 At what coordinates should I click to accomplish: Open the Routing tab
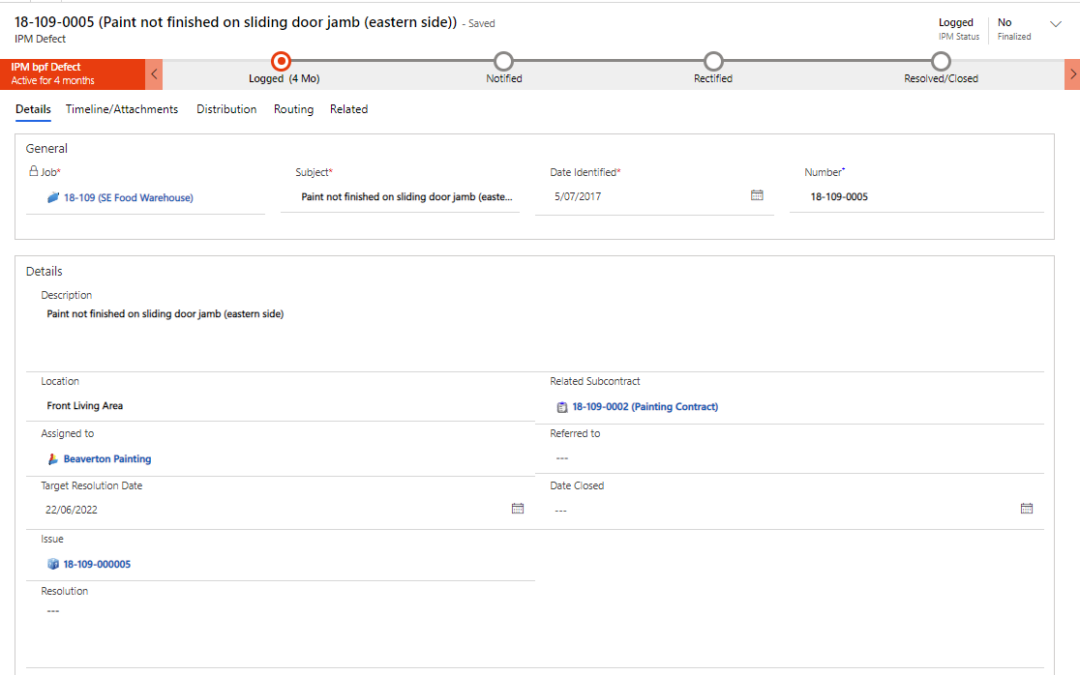click(293, 110)
